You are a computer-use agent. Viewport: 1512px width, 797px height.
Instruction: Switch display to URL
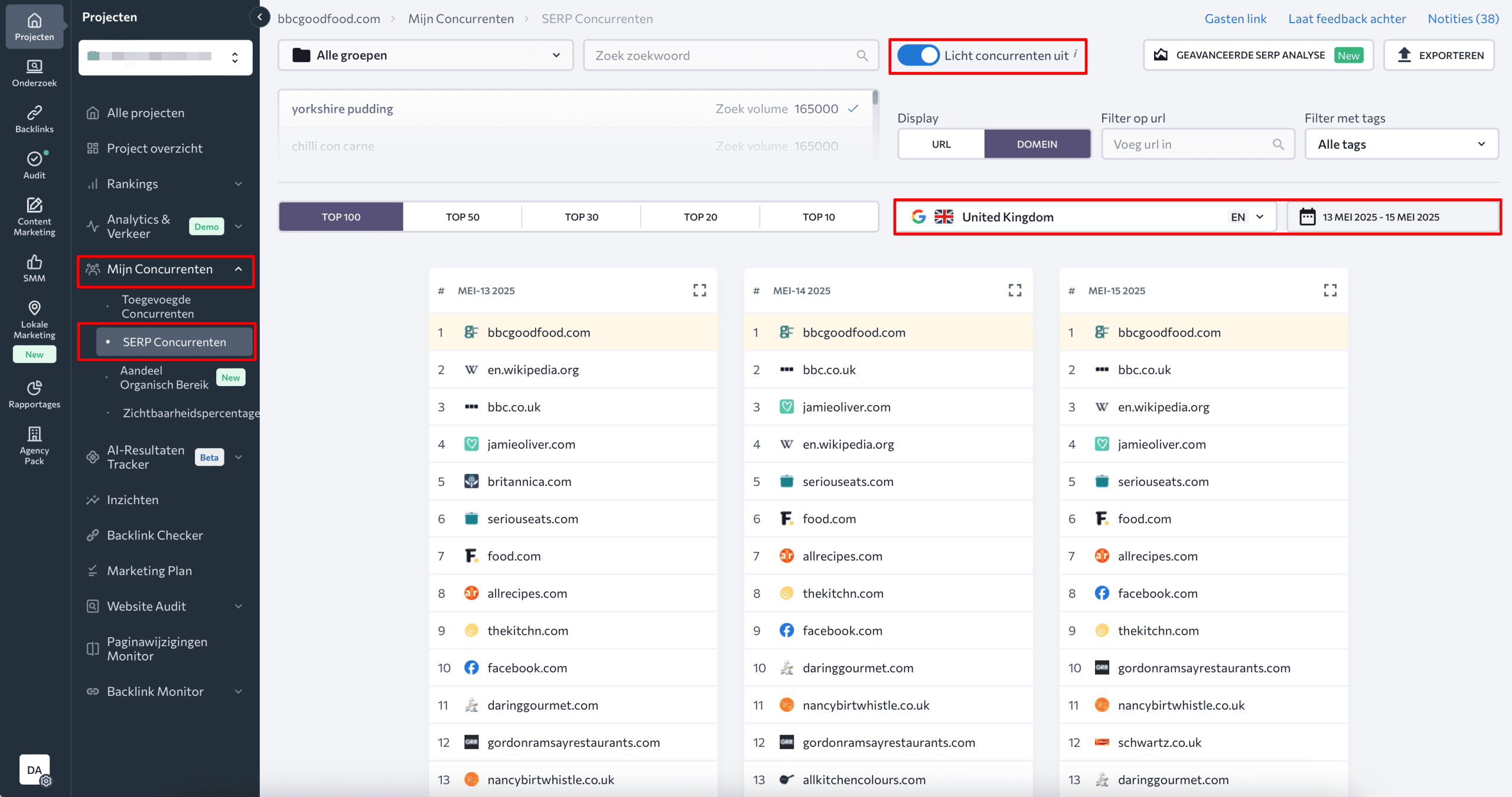941,144
